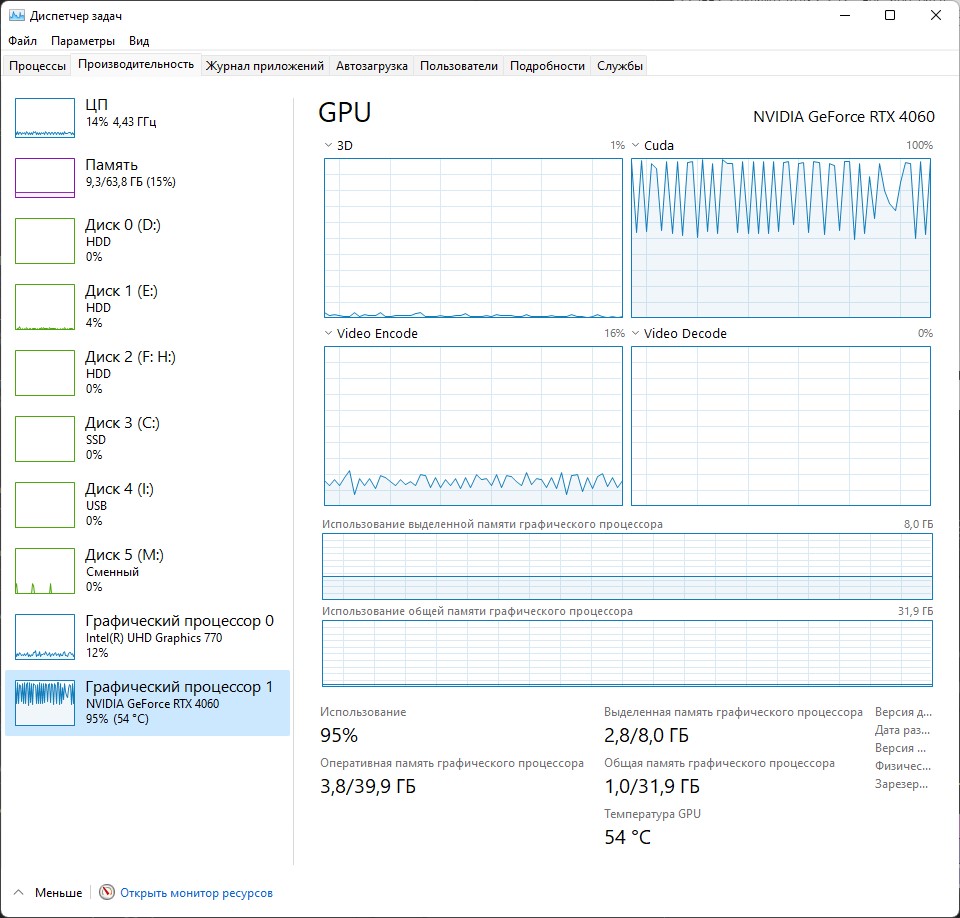Click the Температура GPU label
This screenshot has height=918, width=960.
[x=652, y=814]
